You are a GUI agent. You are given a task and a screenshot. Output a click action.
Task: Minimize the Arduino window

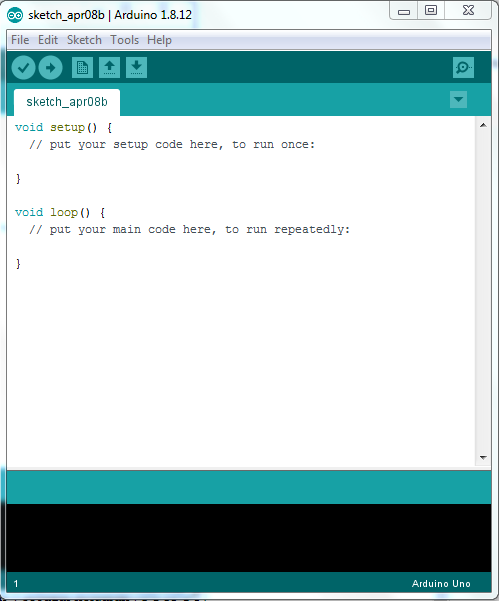coord(404,11)
